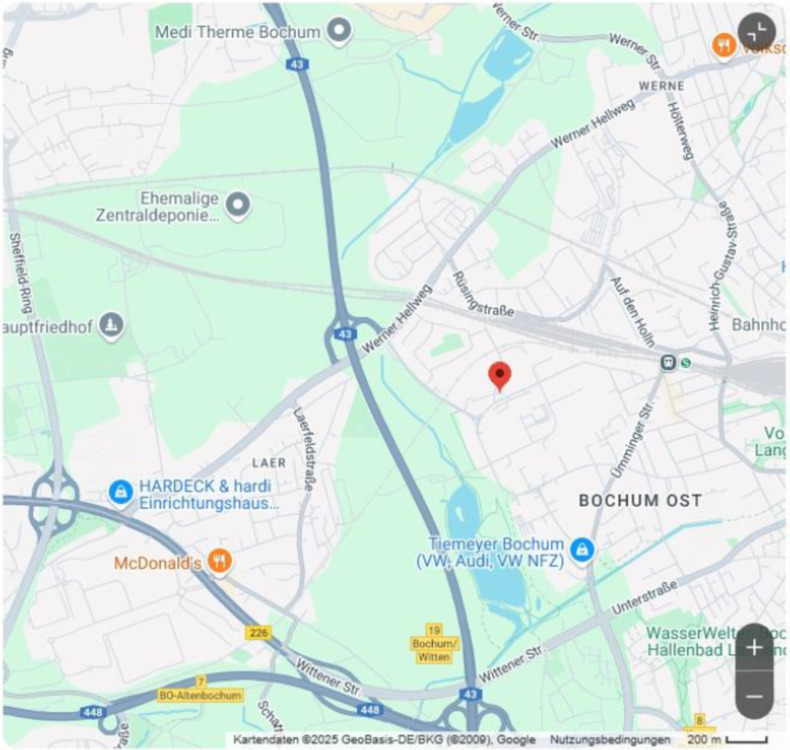The width and height of the screenshot is (790, 750).
Task: Exit fullscreen map view
Action: (x=757, y=32)
